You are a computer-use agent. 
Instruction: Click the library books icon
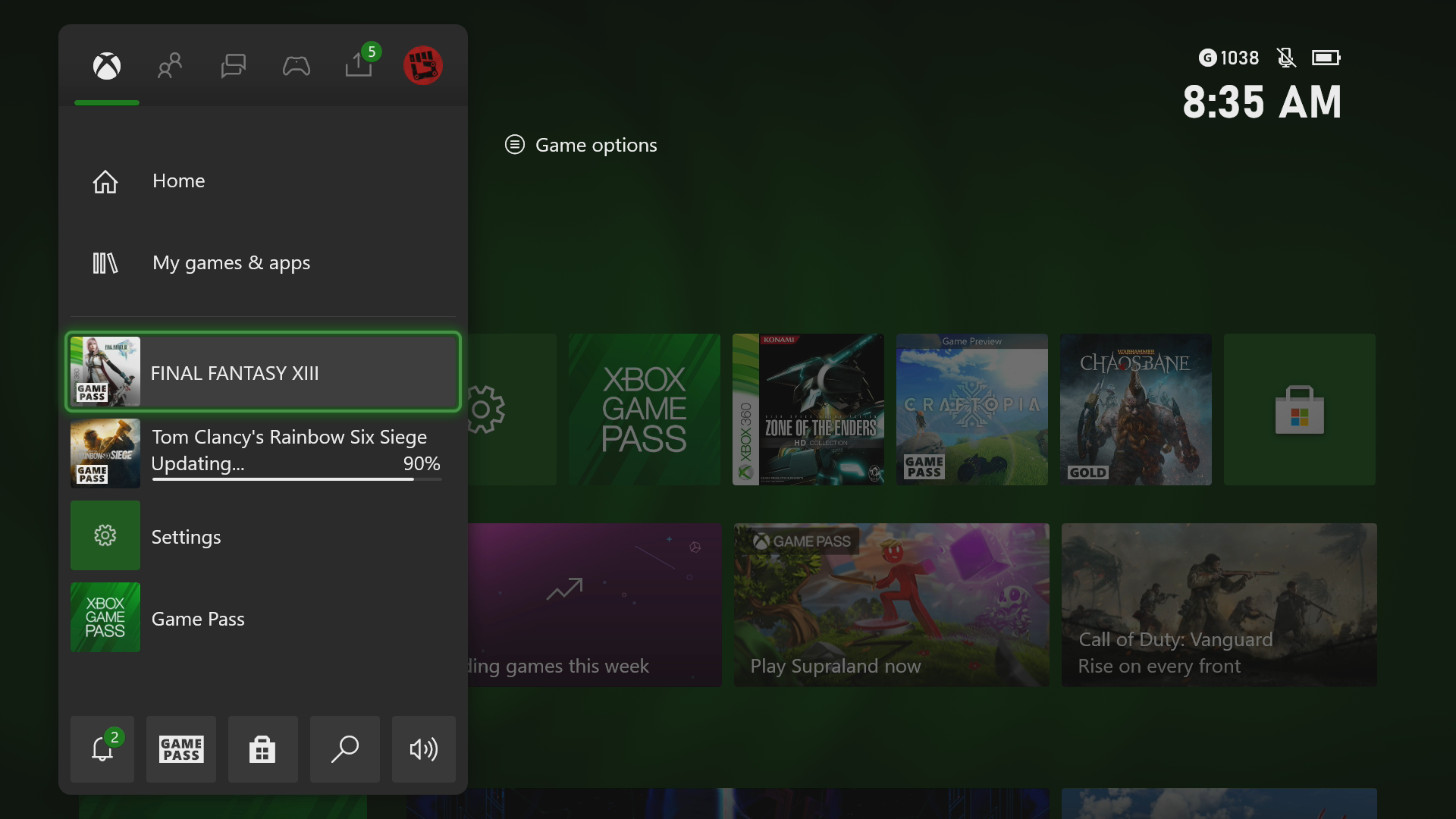(x=105, y=263)
